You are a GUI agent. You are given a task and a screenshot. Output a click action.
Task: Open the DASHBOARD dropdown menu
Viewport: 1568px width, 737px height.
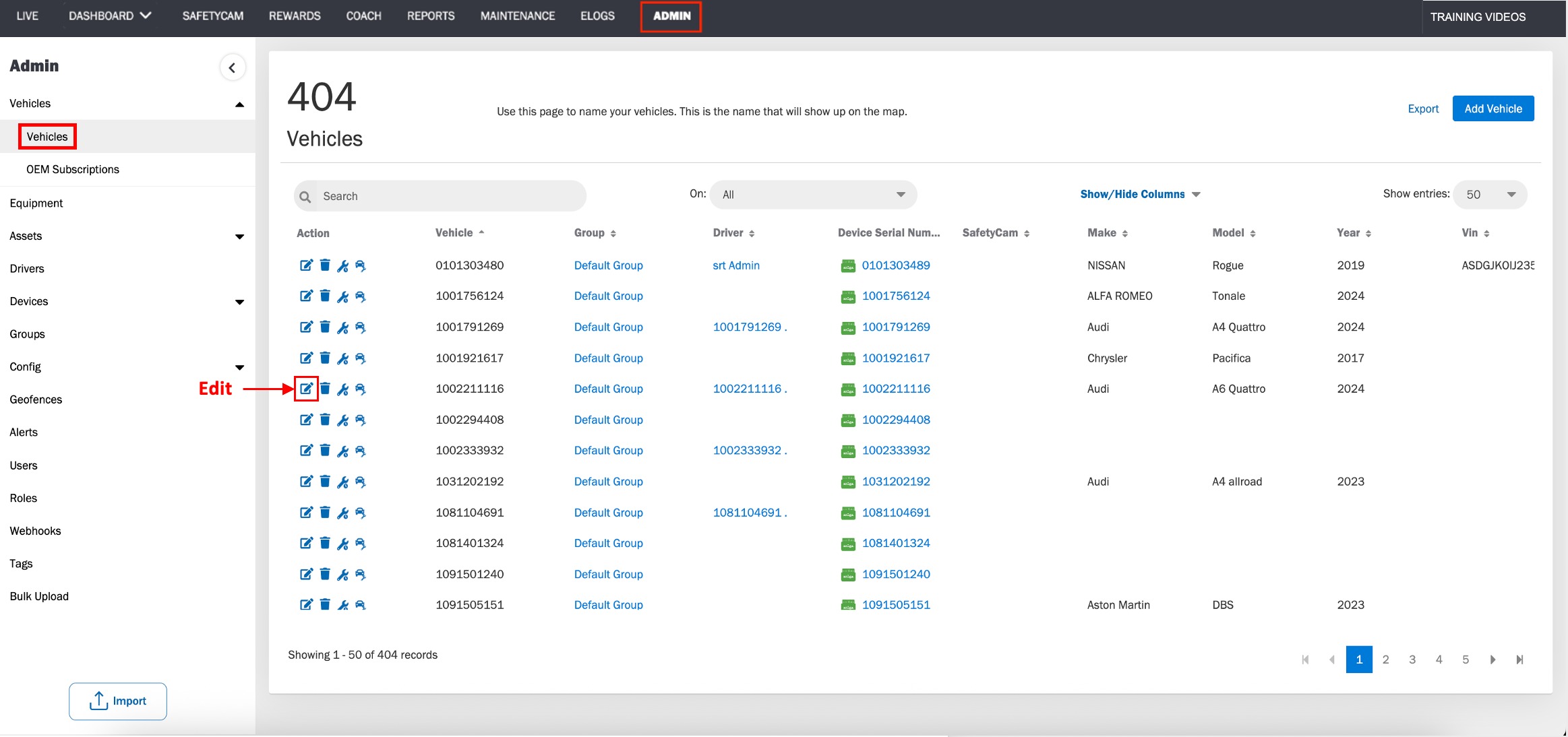coord(110,15)
